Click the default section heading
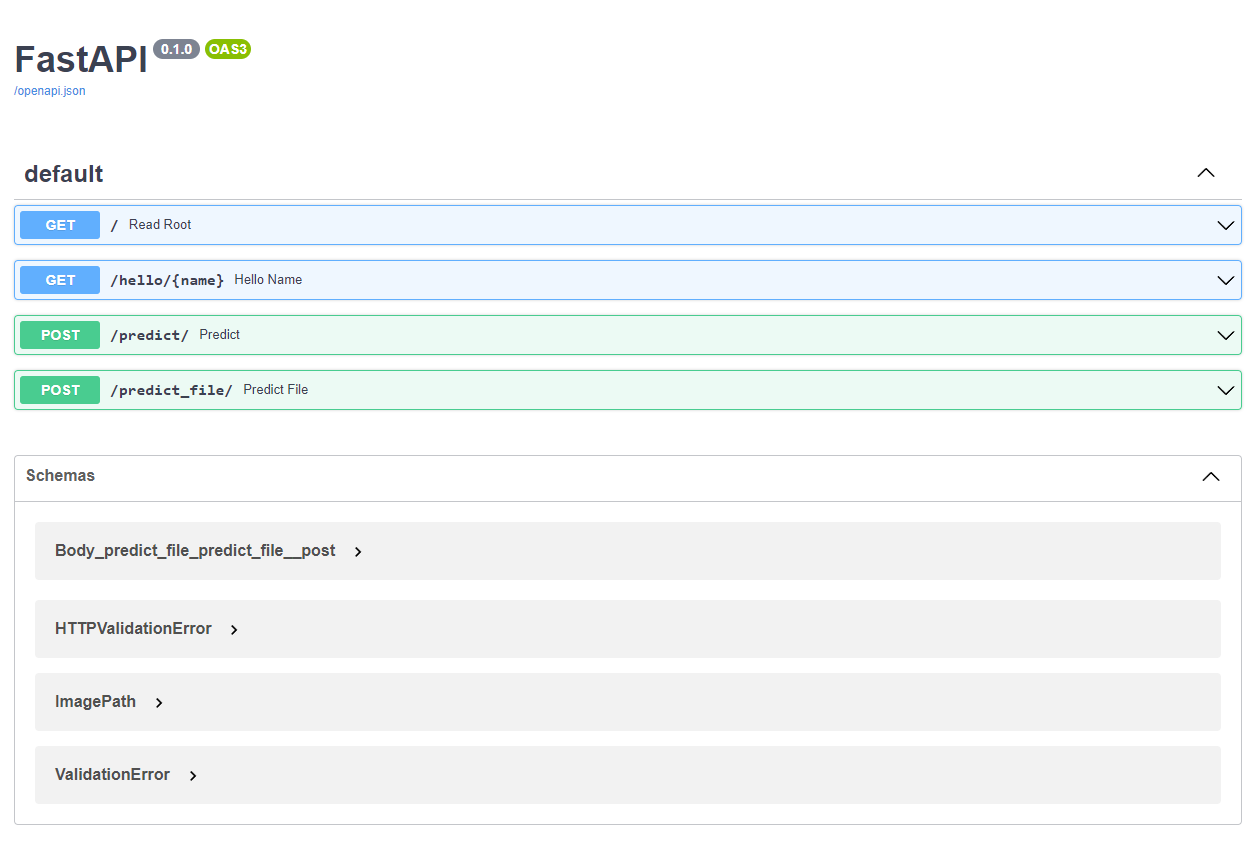This screenshot has width=1256, height=849. (x=64, y=174)
